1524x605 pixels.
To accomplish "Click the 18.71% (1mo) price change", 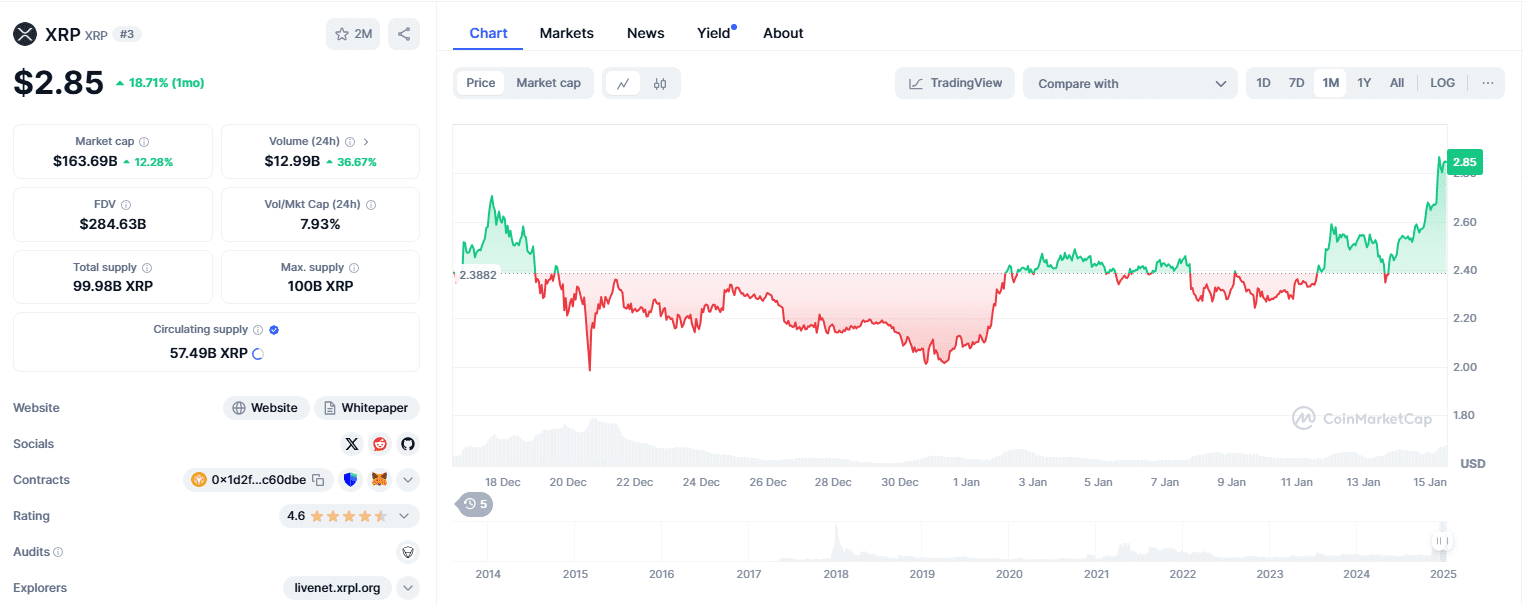I will [x=160, y=83].
